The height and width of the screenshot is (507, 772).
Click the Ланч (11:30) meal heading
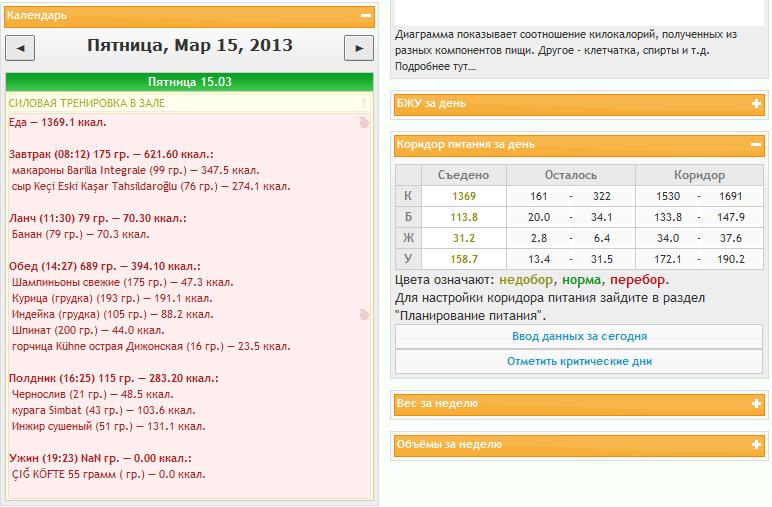[x=97, y=219]
